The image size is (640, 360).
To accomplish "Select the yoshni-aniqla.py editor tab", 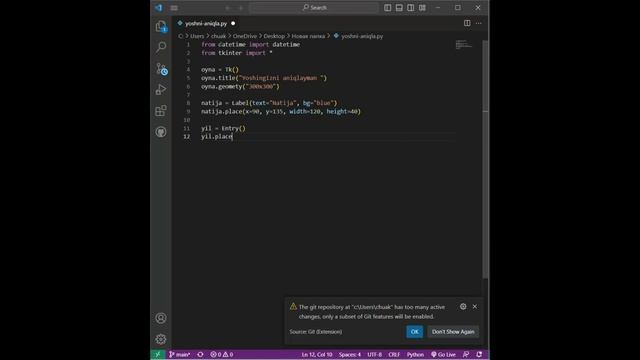I will click(x=206, y=24).
